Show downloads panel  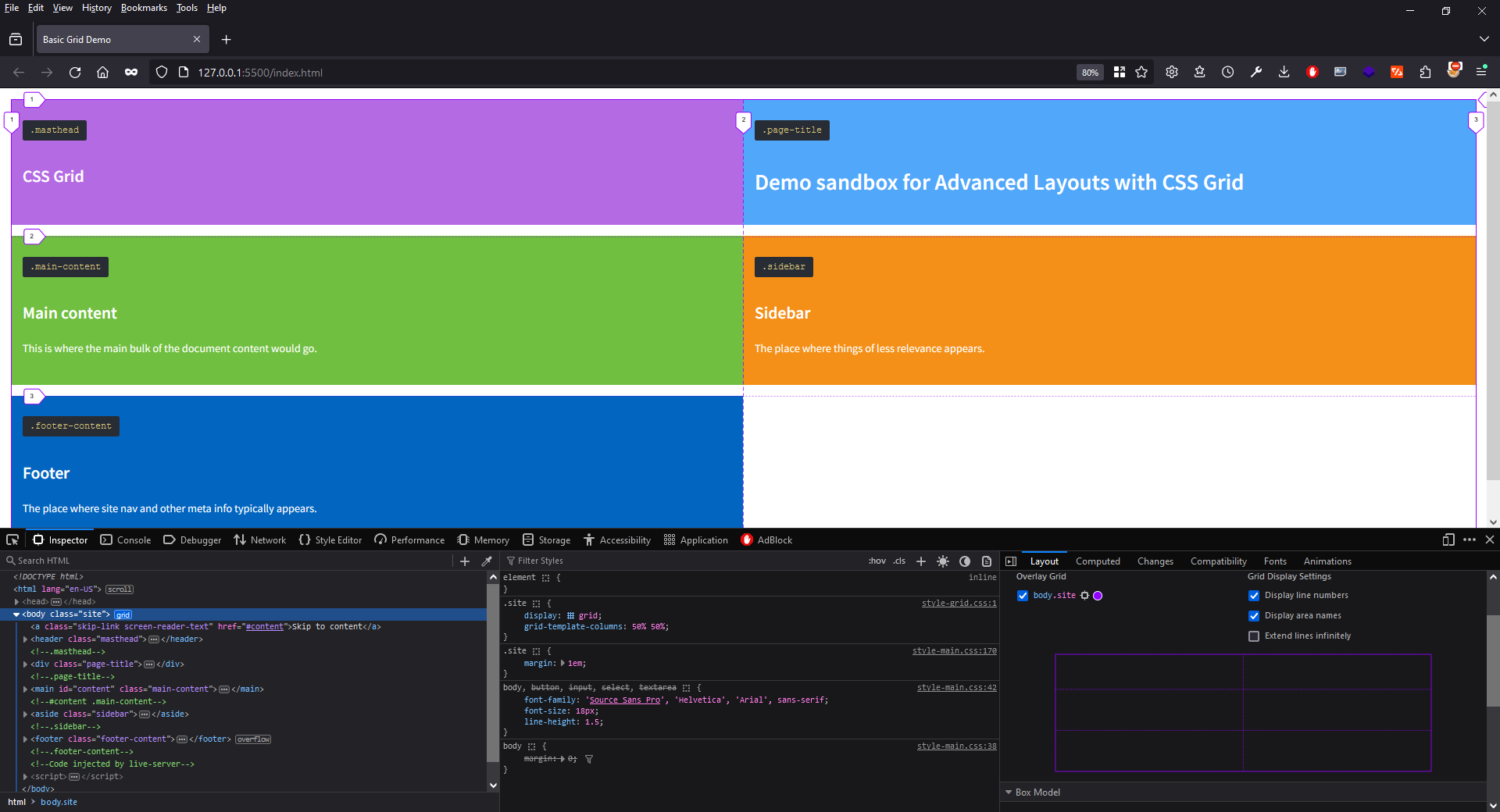click(1284, 72)
